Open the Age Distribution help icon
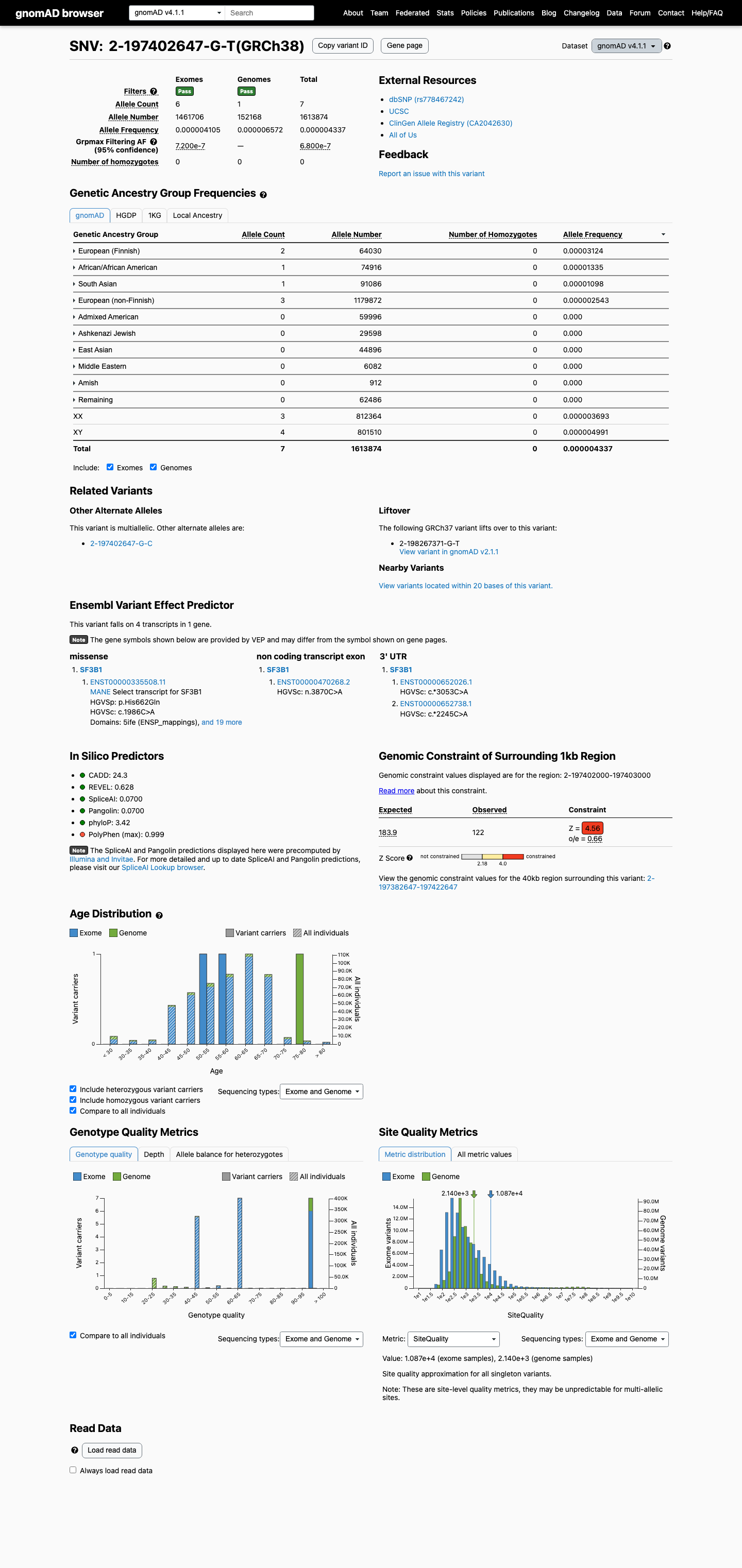 tap(159, 915)
